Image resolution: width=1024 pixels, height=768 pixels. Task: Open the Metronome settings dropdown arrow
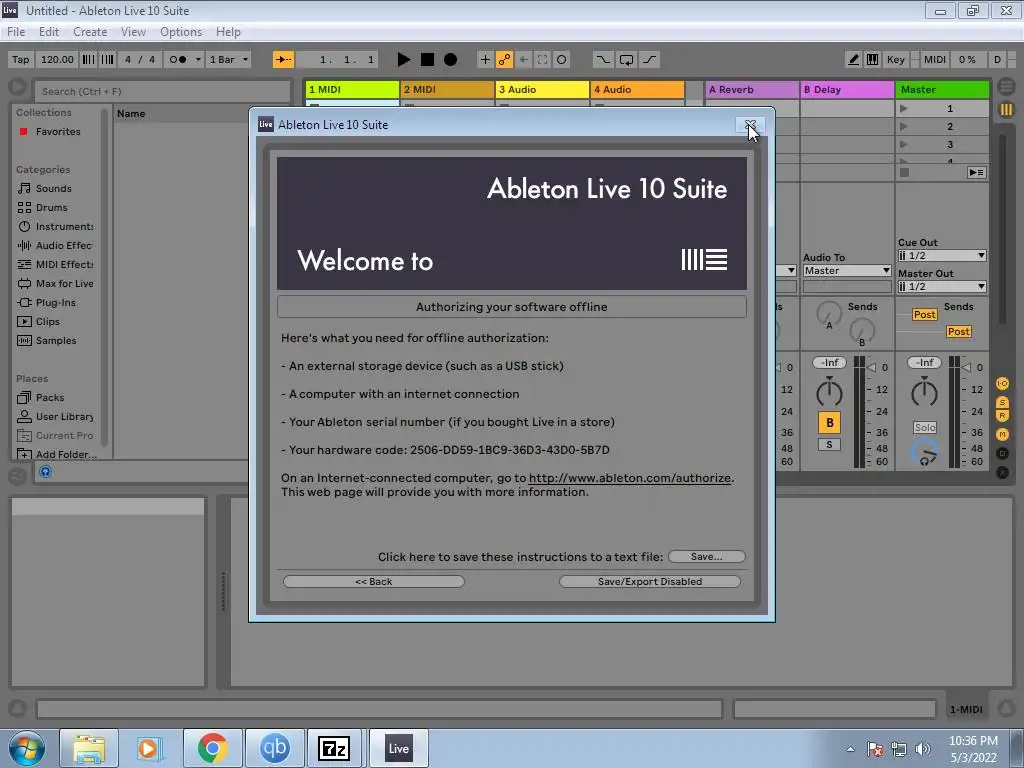pyautogui.click(x=198, y=59)
